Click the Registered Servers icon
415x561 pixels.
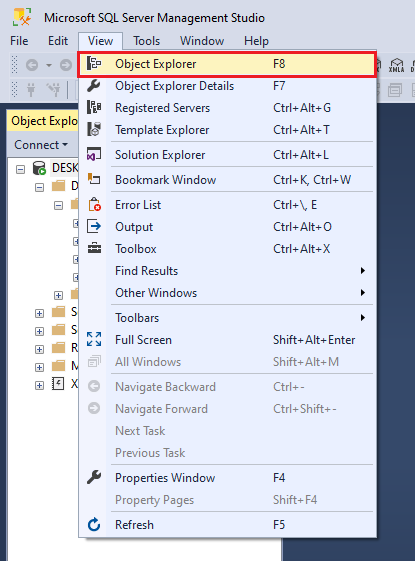coord(94,108)
